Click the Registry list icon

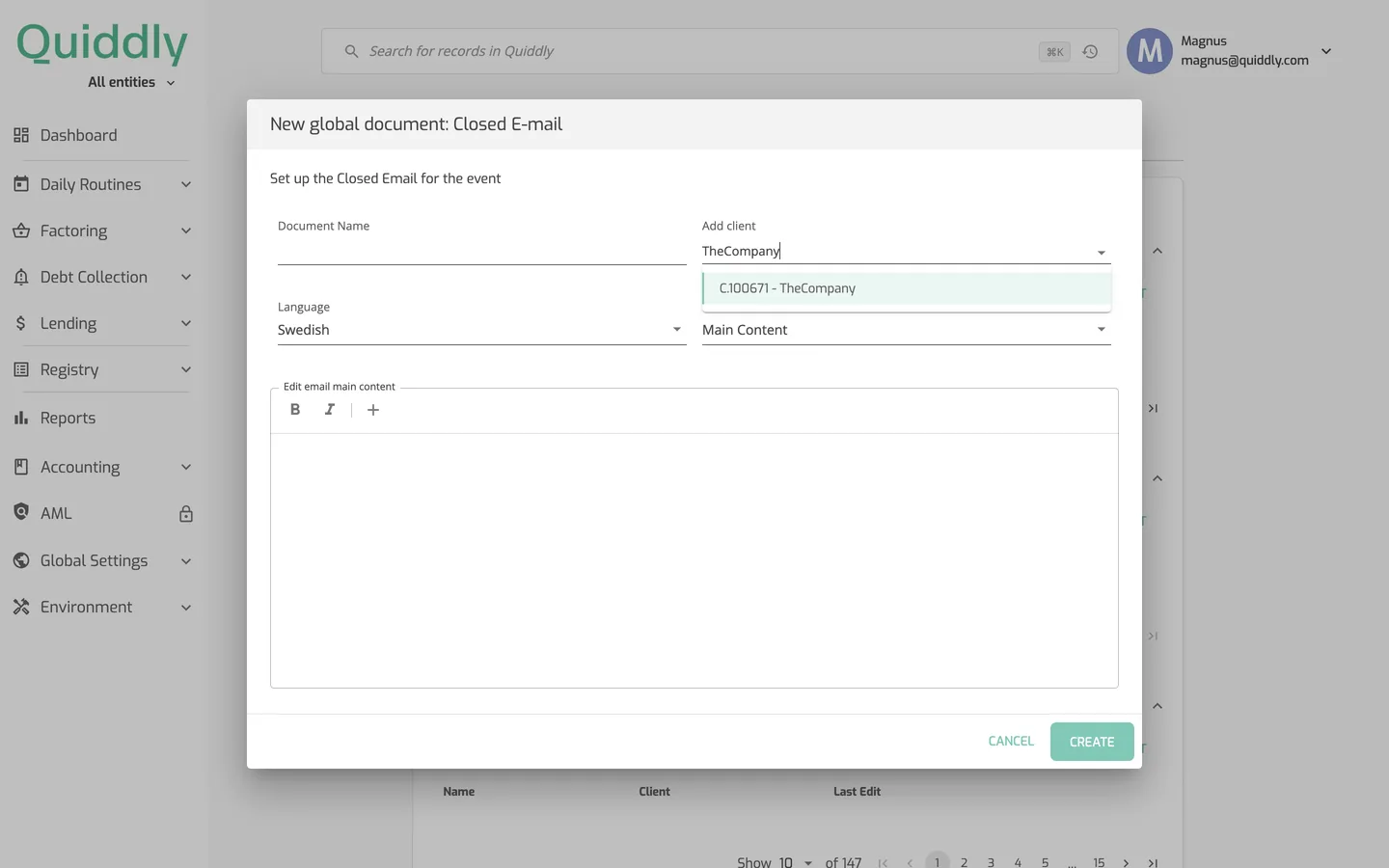(21, 369)
